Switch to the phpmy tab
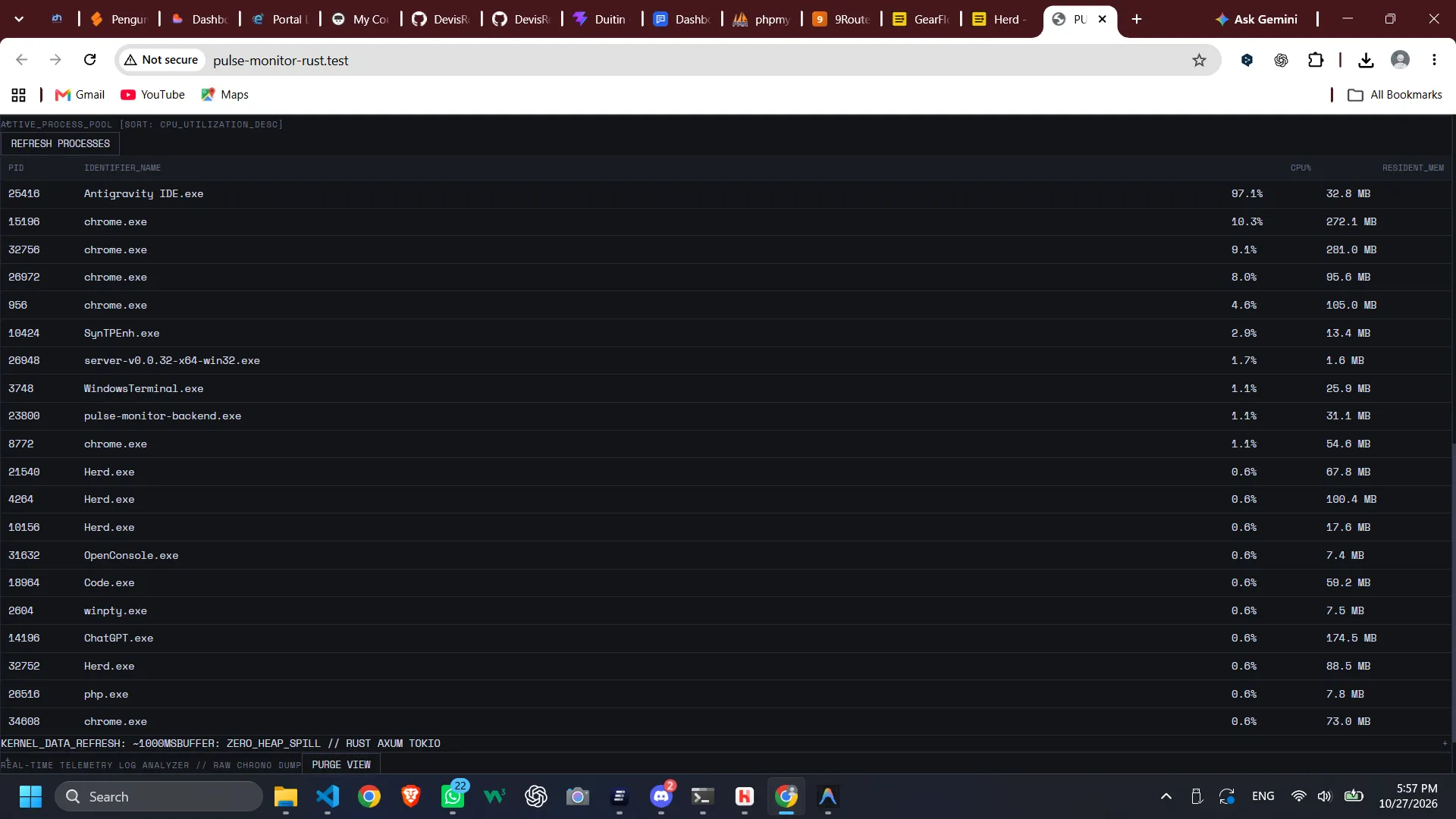This screenshot has height=819, width=1456. pyautogui.click(x=761, y=19)
